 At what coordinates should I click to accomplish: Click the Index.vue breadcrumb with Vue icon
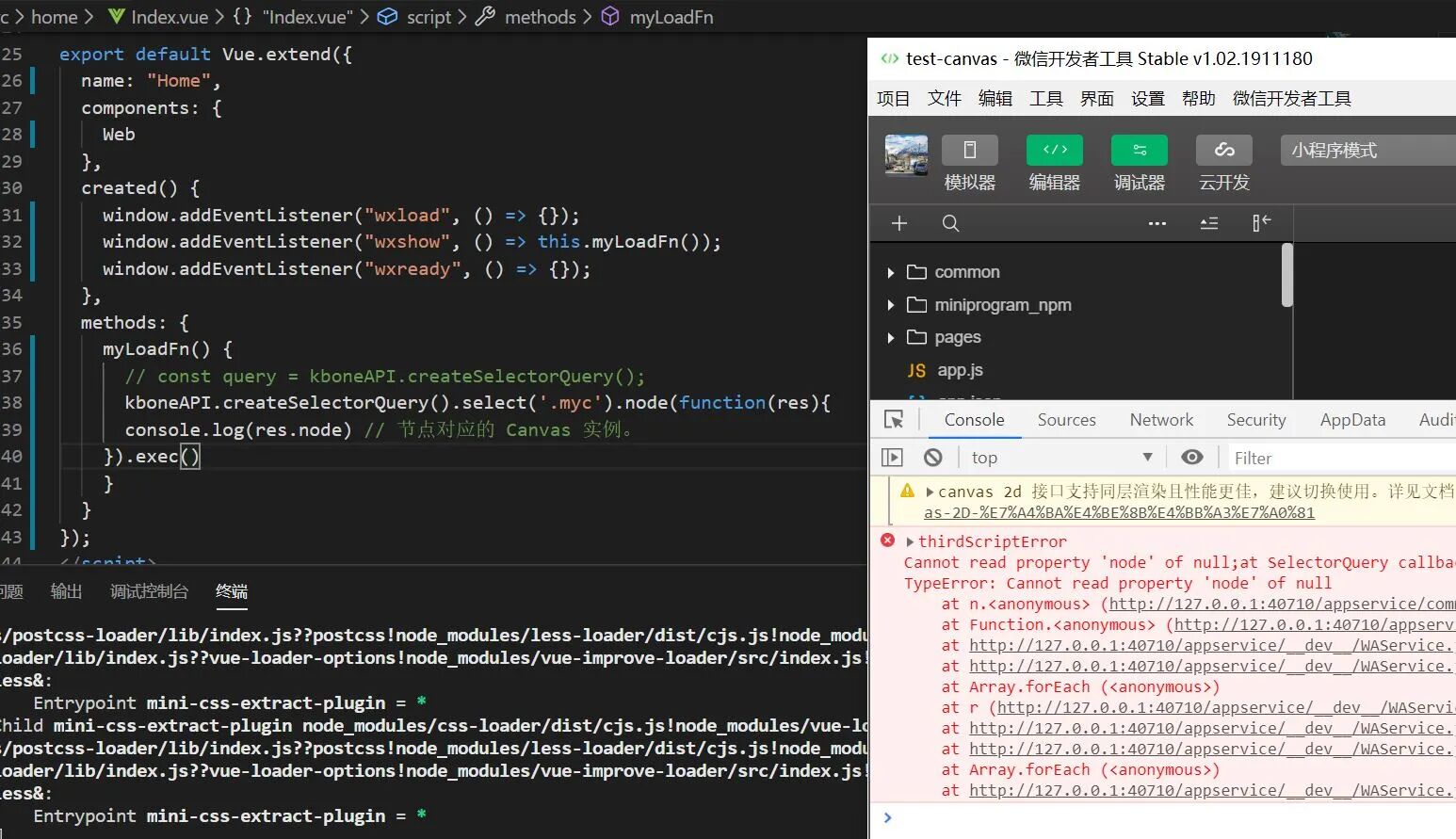158,17
